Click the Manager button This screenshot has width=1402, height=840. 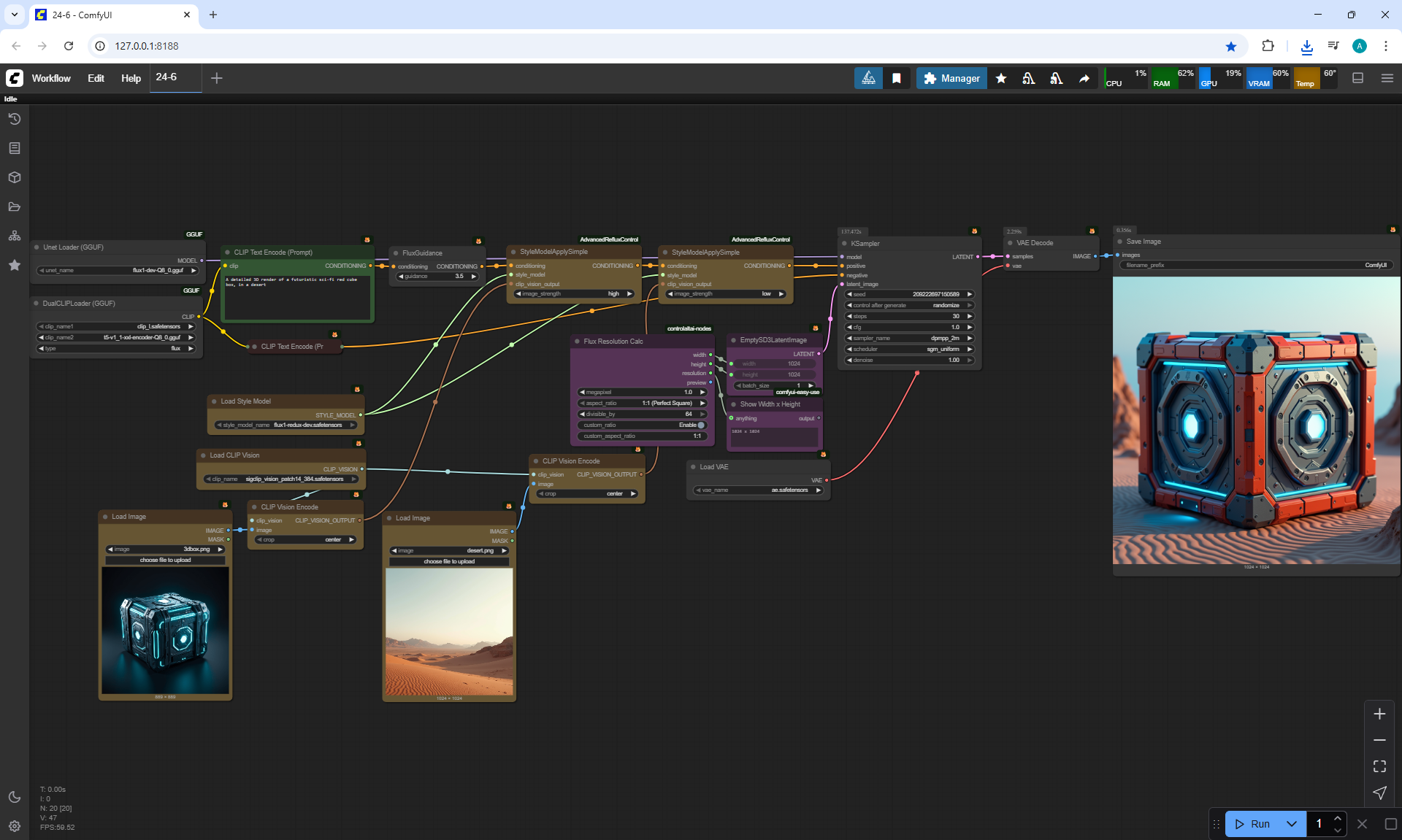click(951, 78)
